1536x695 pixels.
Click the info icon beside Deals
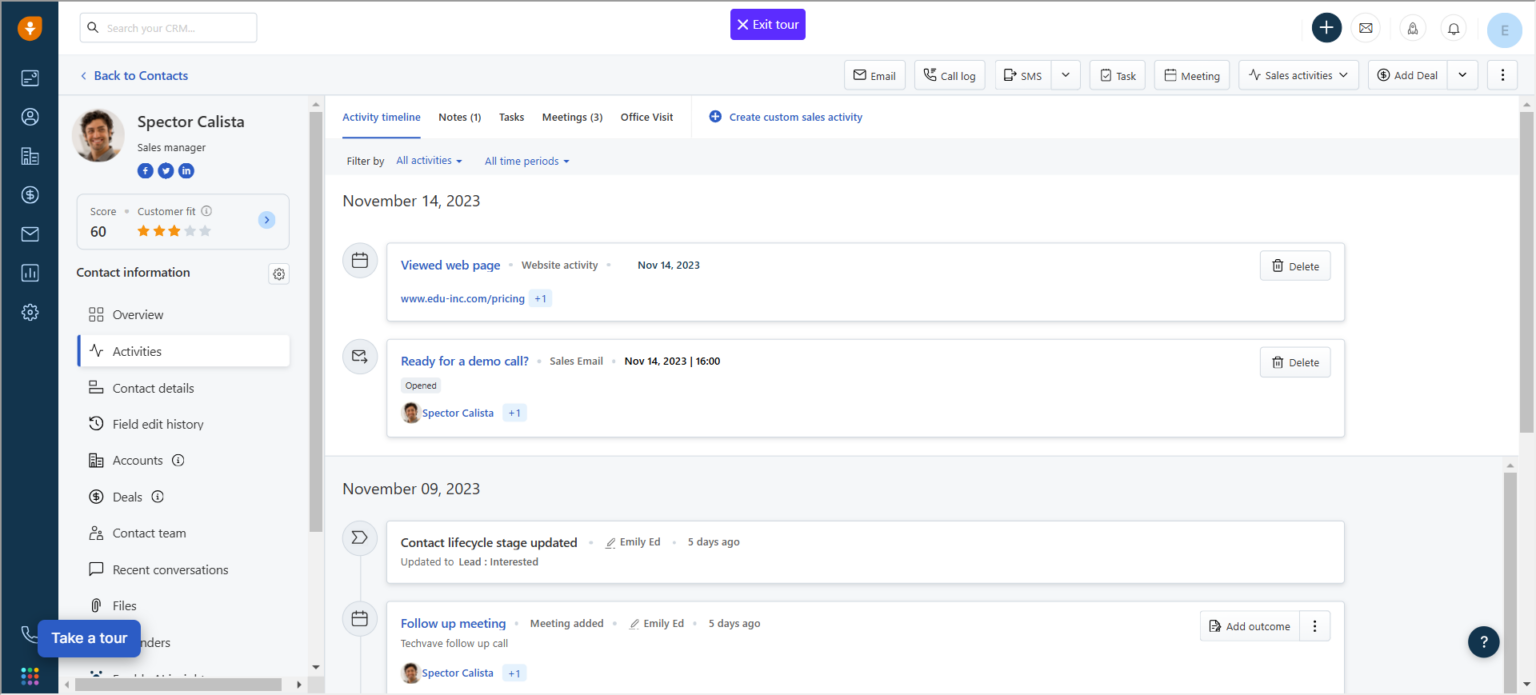pos(157,497)
